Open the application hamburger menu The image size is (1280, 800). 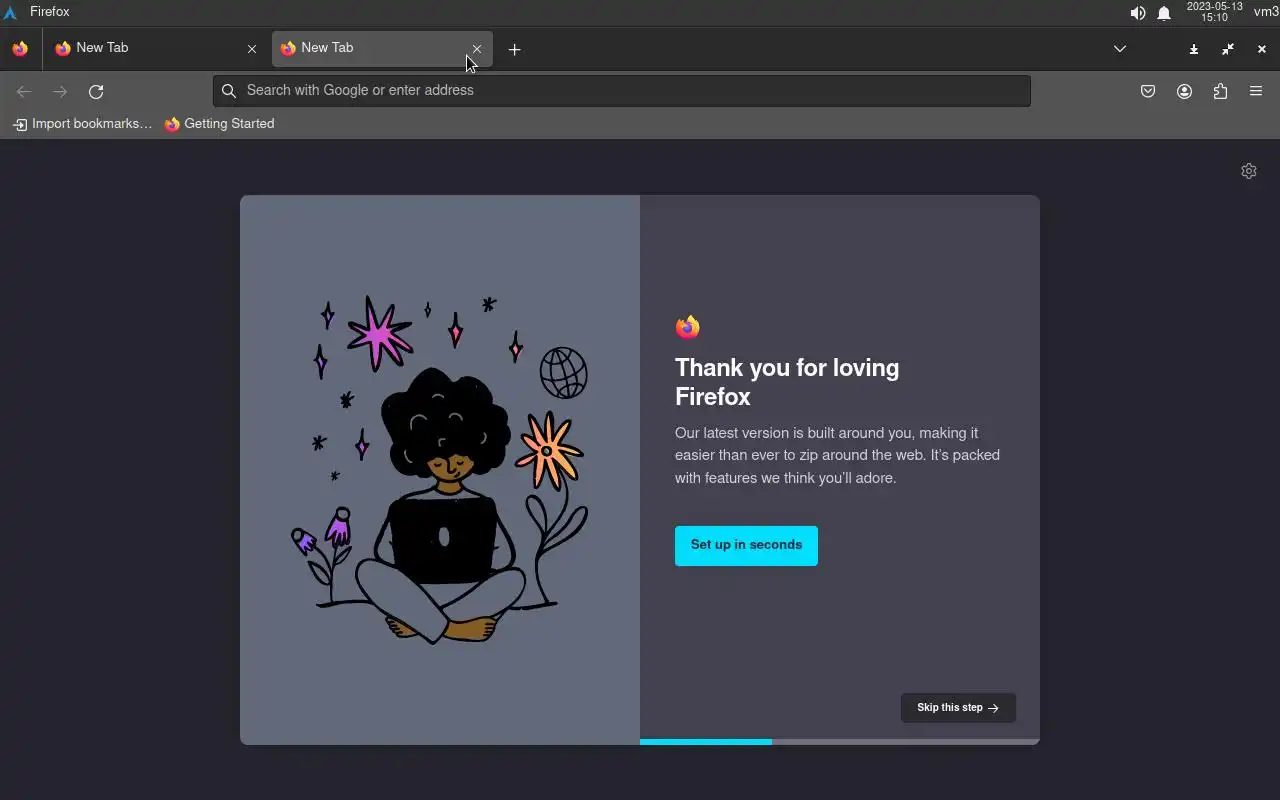point(1256,91)
